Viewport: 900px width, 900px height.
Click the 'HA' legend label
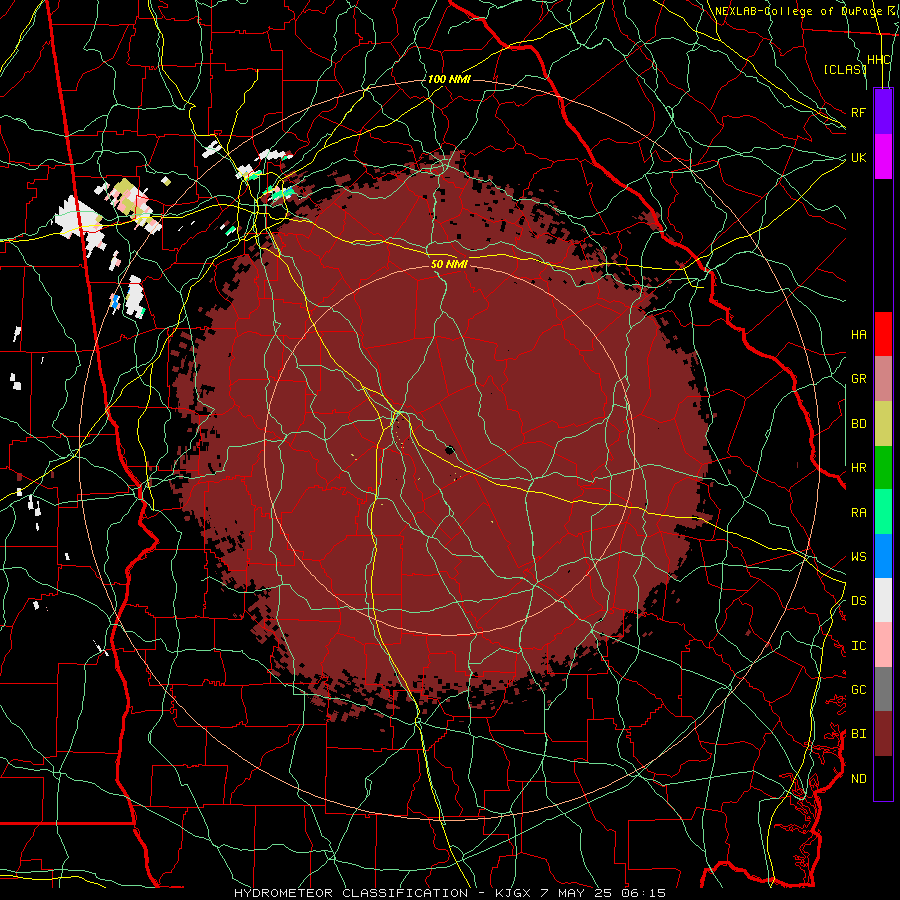coord(858,334)
